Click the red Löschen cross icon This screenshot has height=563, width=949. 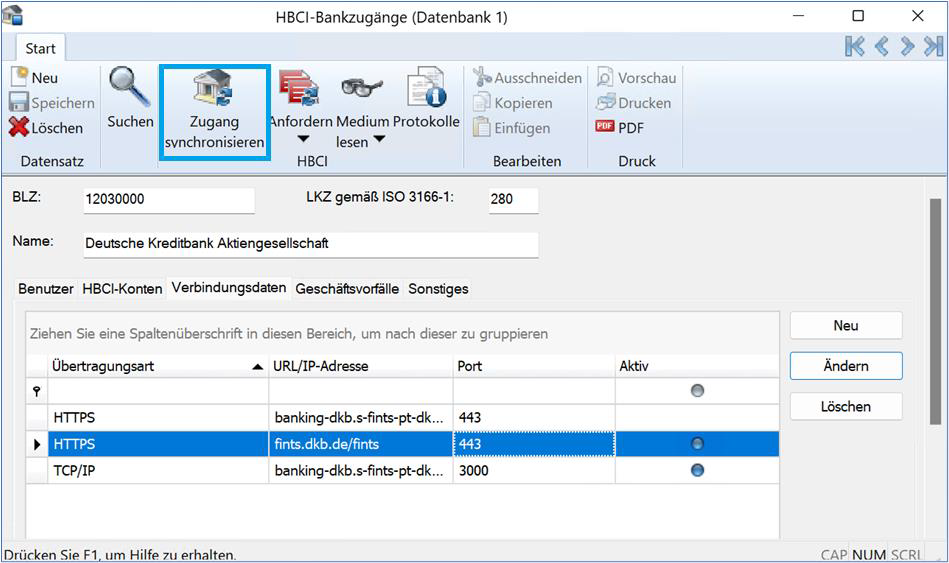tap(19, 127)
